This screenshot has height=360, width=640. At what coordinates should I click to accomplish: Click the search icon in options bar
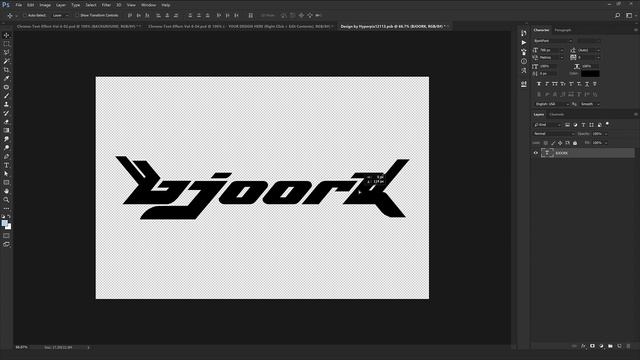[x=618, y=16]
